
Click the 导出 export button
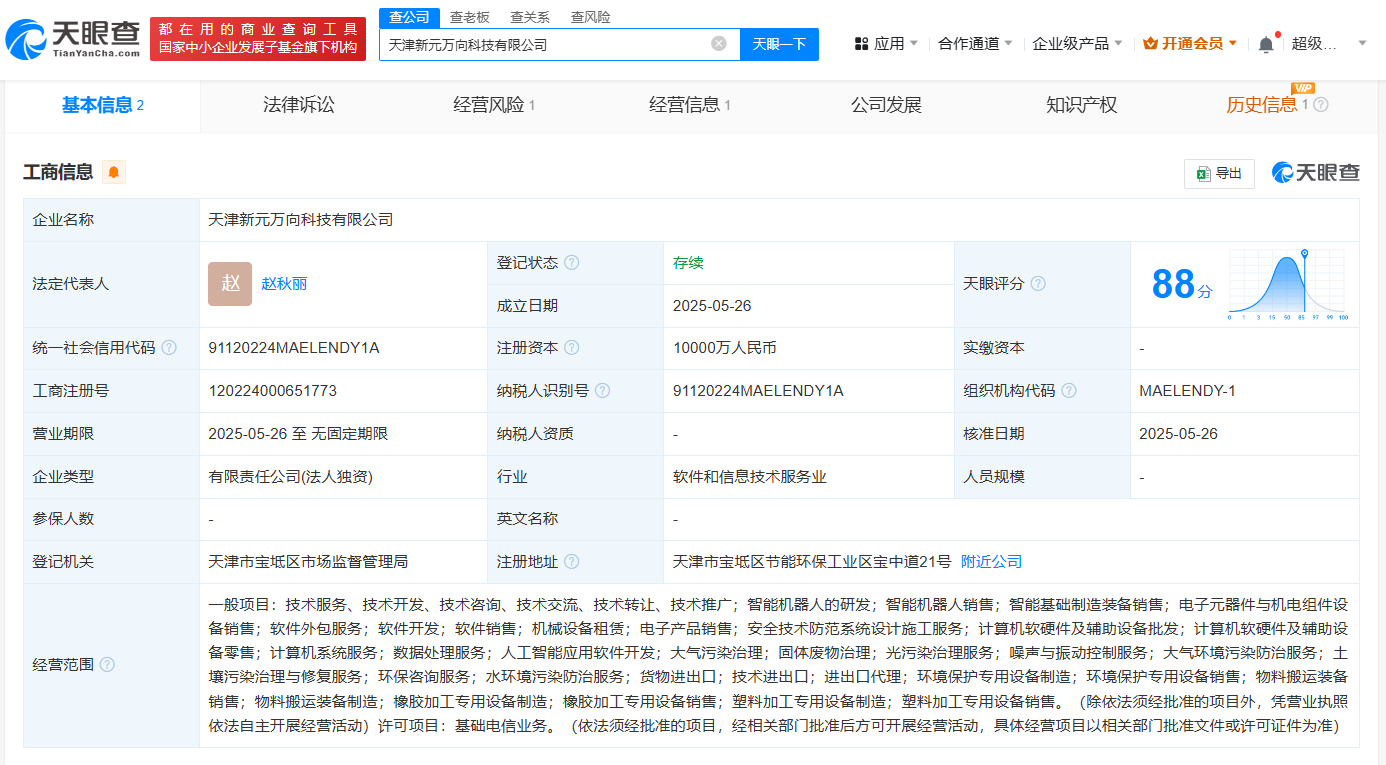tap(1219, 173)
